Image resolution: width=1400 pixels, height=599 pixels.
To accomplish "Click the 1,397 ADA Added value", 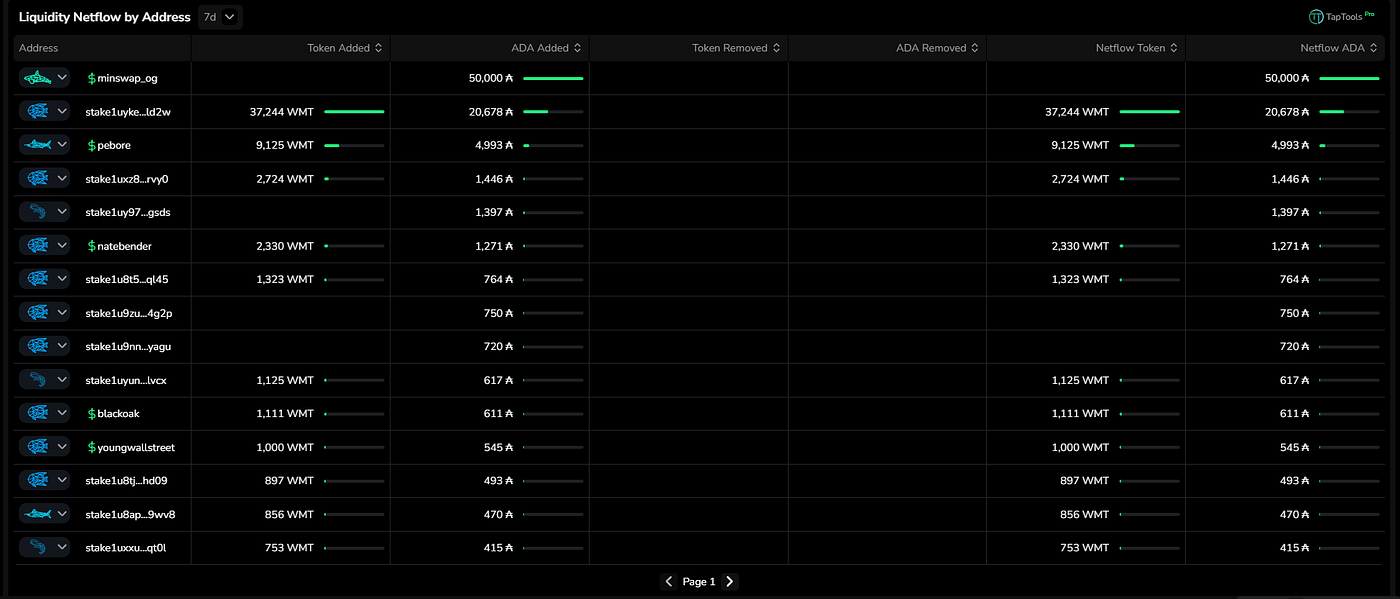I will pyautogui.click(x=494, y=212).
